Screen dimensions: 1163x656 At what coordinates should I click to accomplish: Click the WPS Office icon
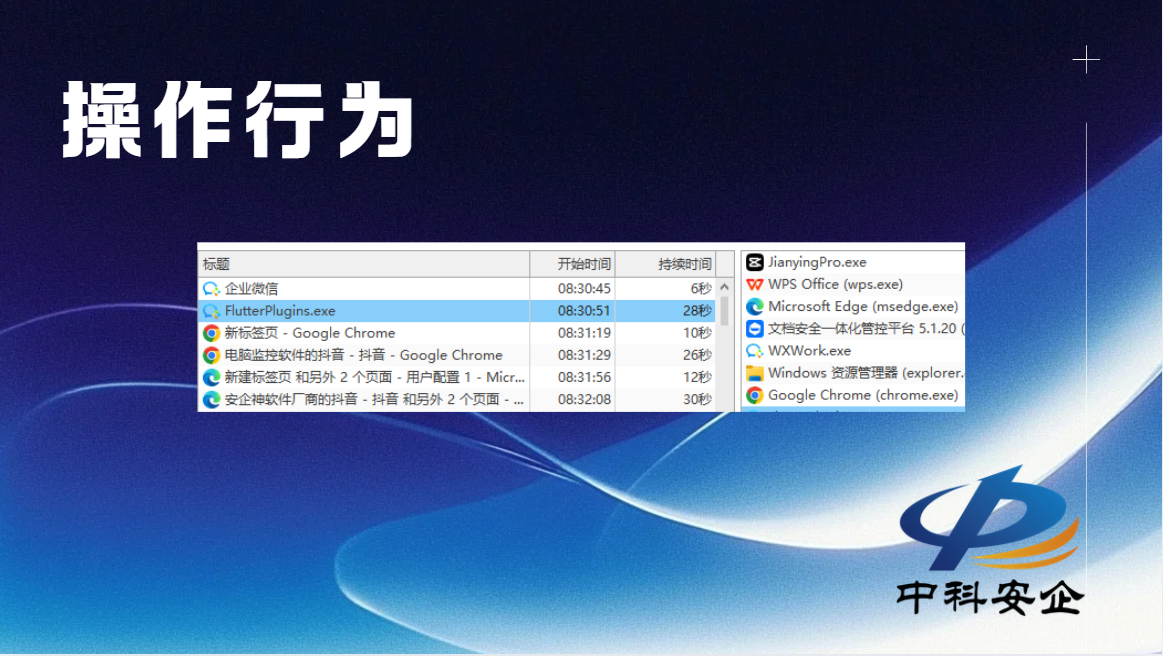pyautogui.click(x=754, y=284)
